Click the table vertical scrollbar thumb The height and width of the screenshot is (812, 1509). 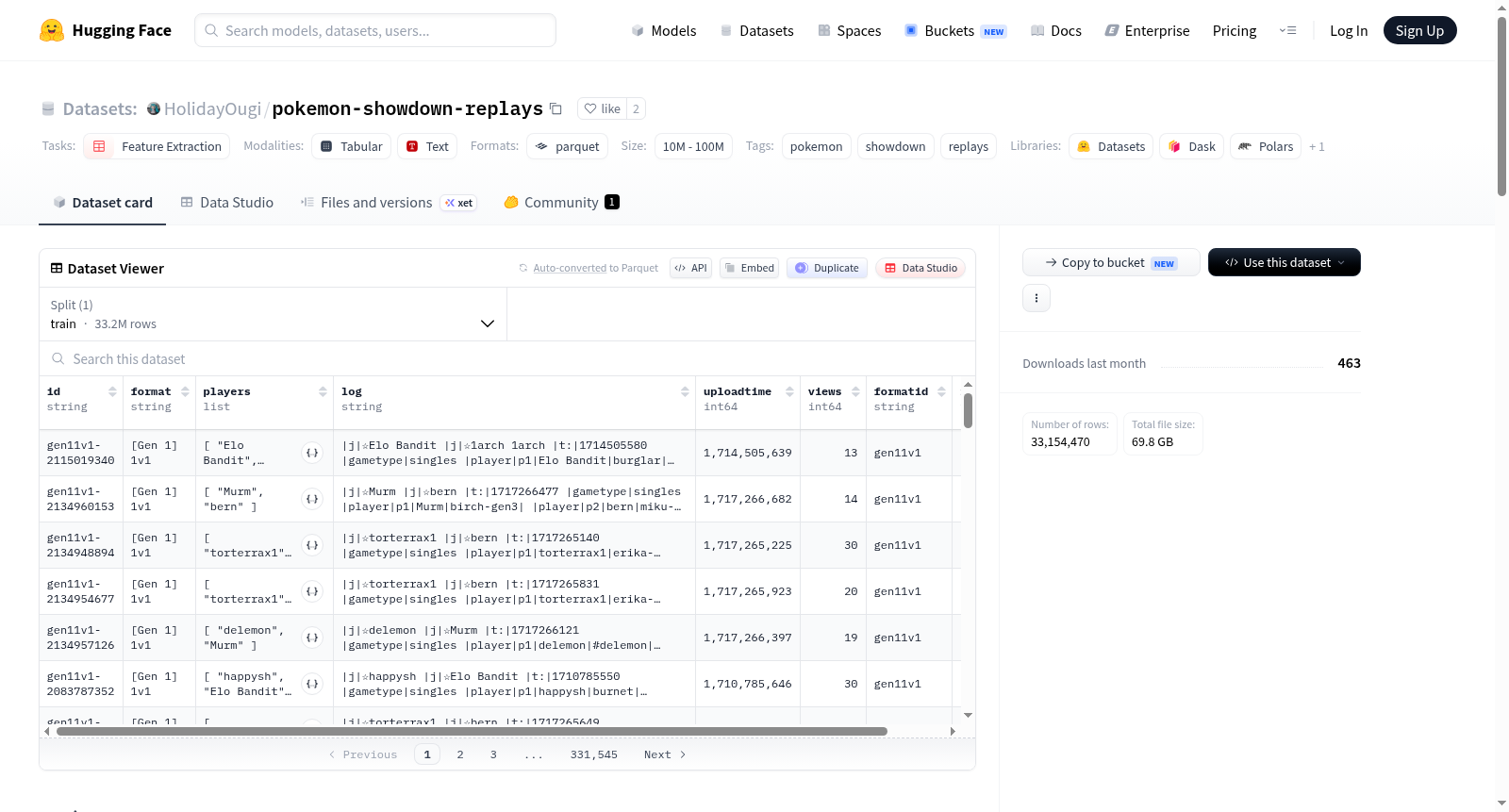[968, 410]
